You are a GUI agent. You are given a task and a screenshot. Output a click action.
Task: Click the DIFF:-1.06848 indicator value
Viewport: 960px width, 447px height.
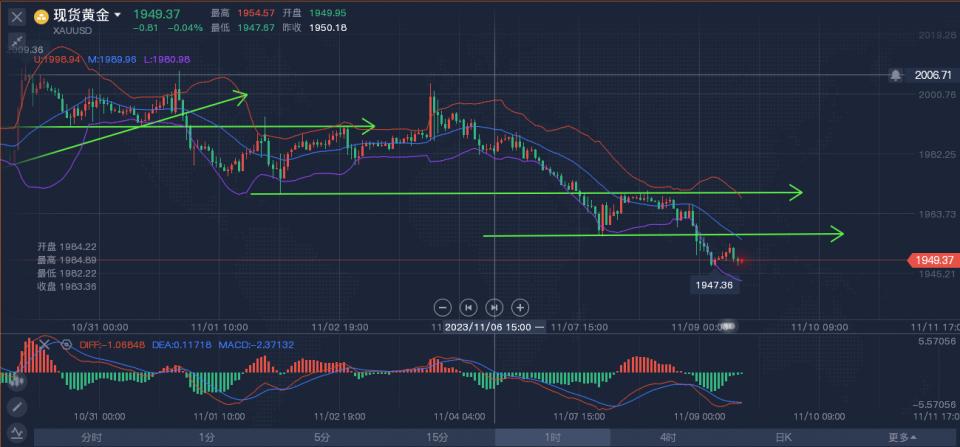[x=112, y=345]
